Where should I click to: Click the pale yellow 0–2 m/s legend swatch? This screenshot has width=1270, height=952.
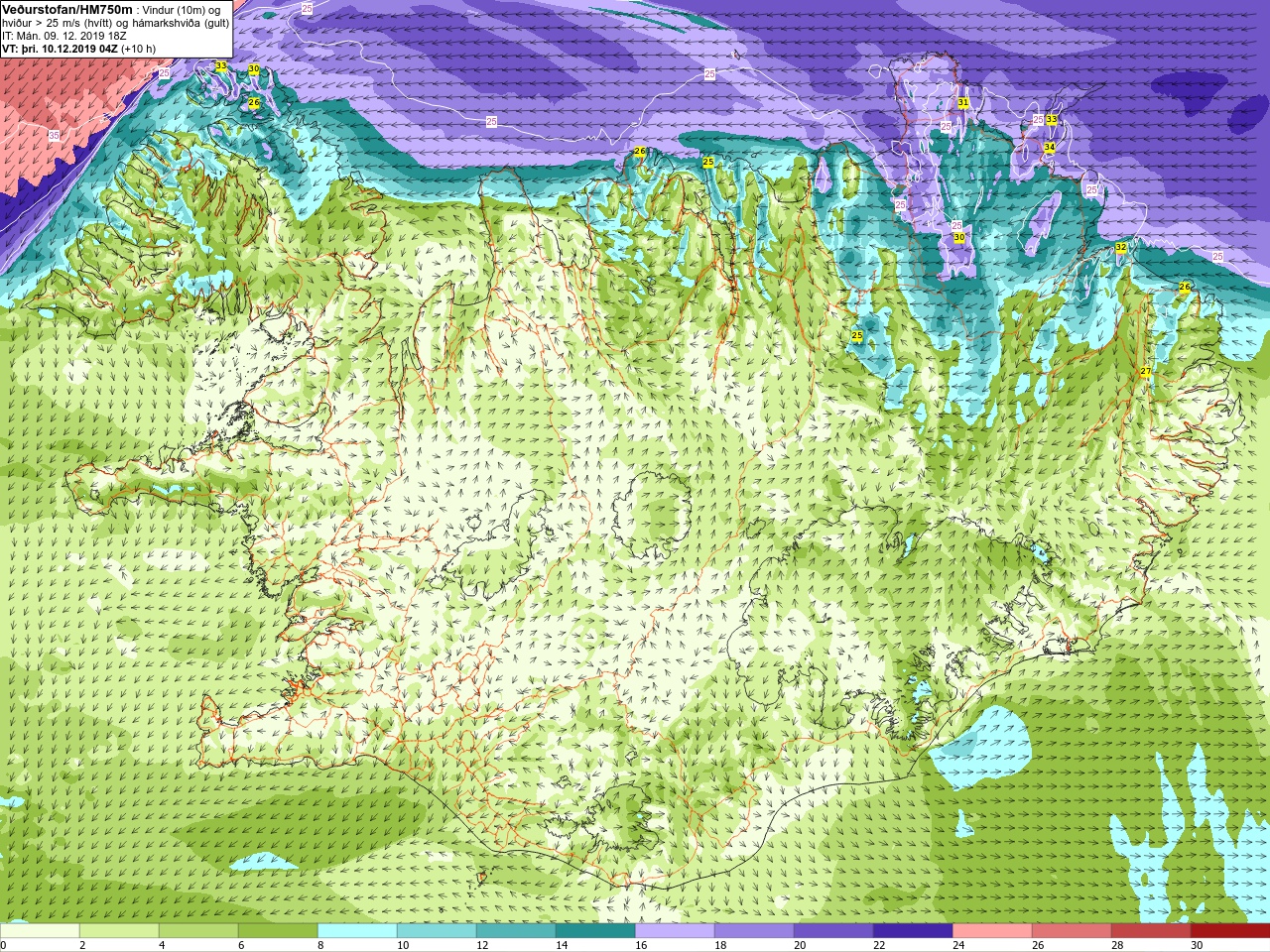pos(40,931)
